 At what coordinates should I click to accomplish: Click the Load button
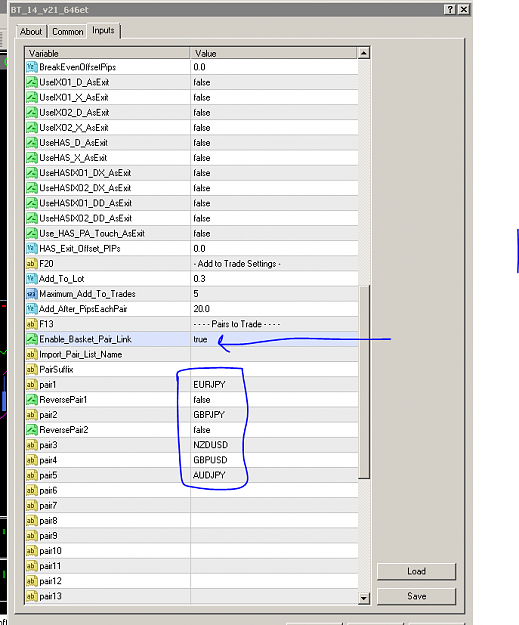(x=416, y=571)
